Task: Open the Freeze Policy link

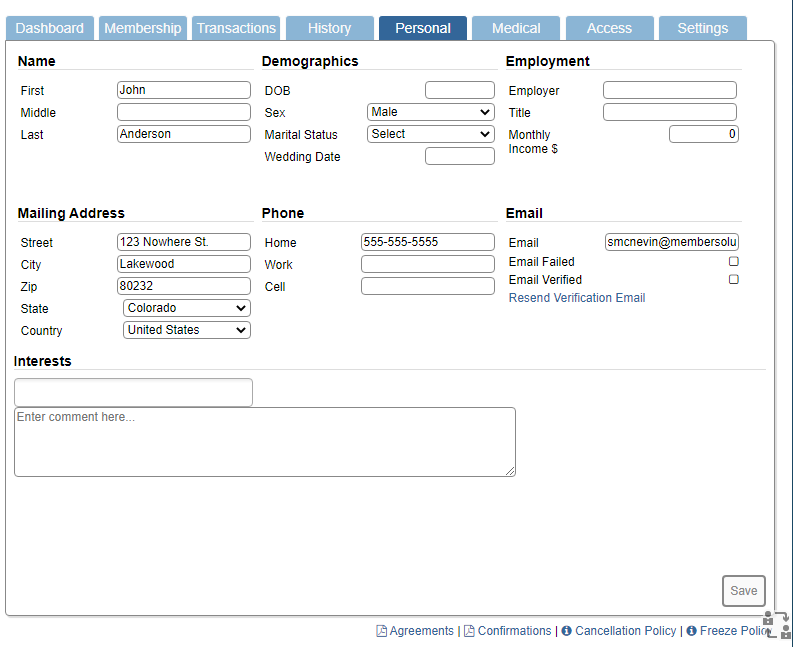Action: point(734,631)
